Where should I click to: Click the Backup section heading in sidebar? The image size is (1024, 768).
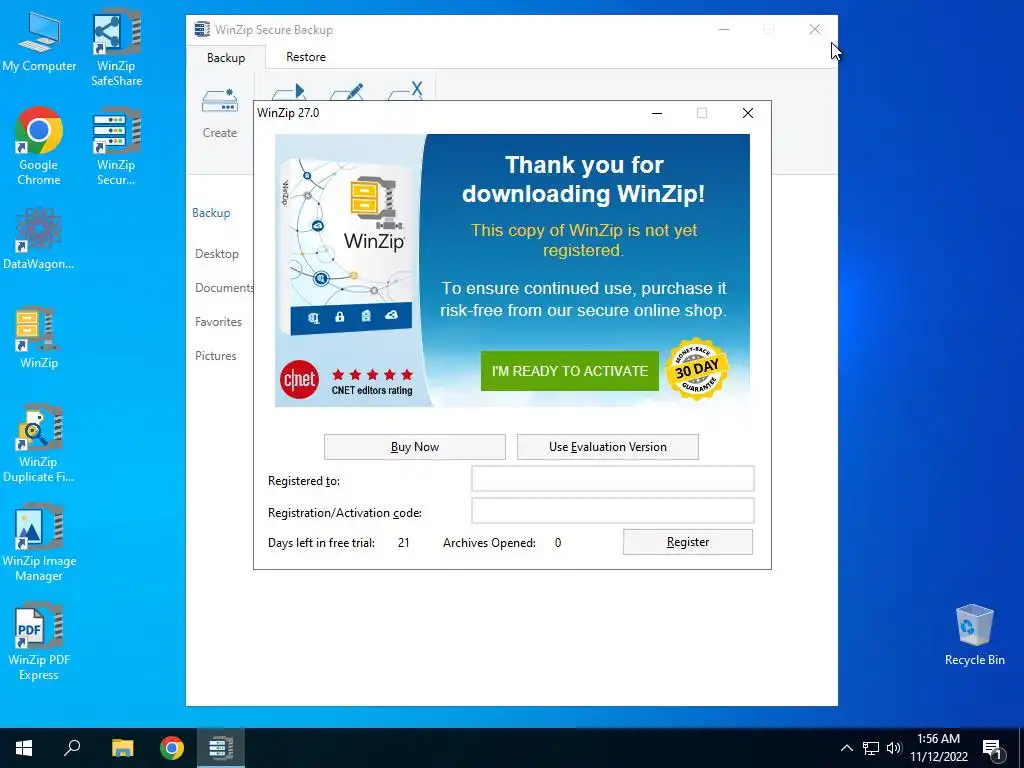point(211,213)
